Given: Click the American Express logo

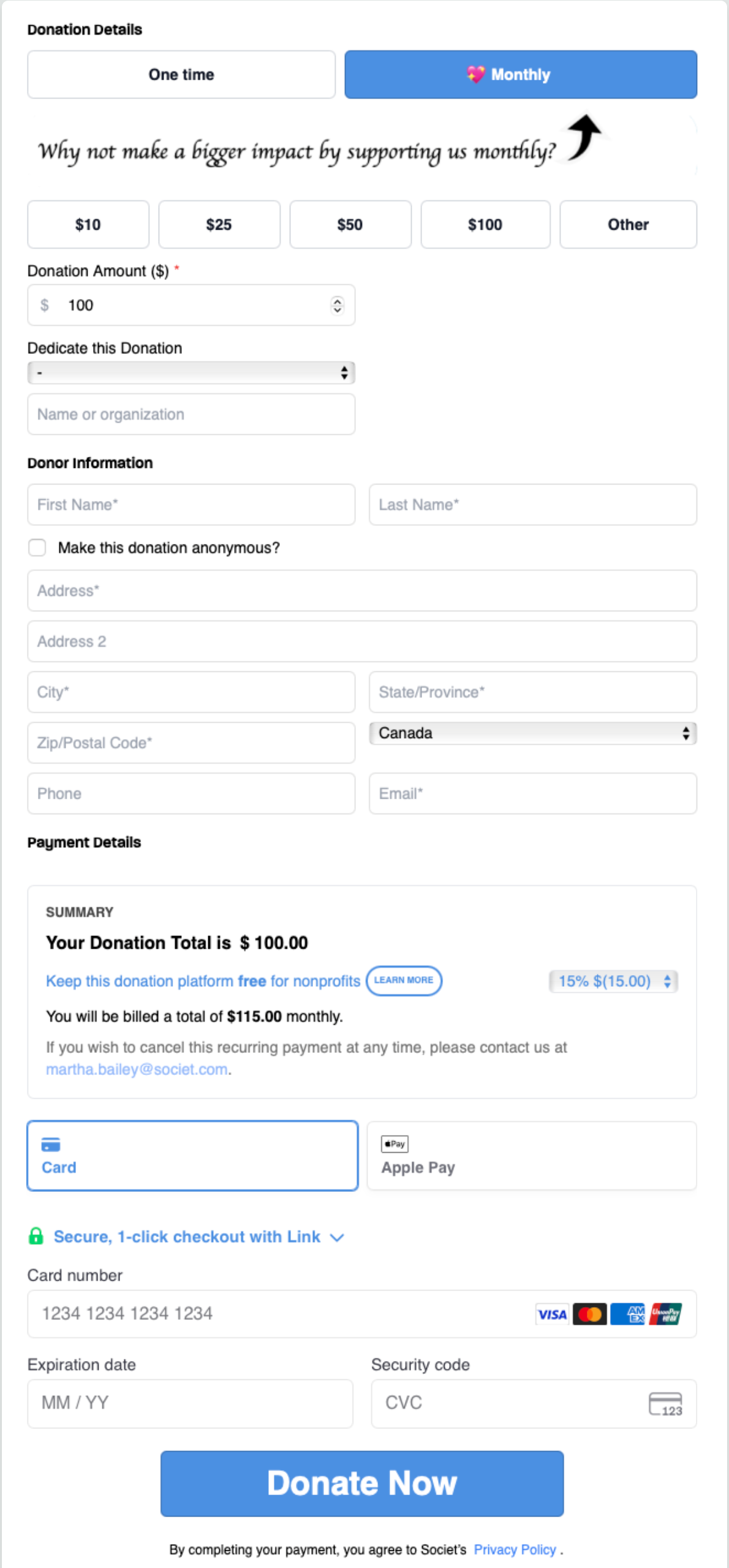Looking at the screenshot, I should (628, 1314).
